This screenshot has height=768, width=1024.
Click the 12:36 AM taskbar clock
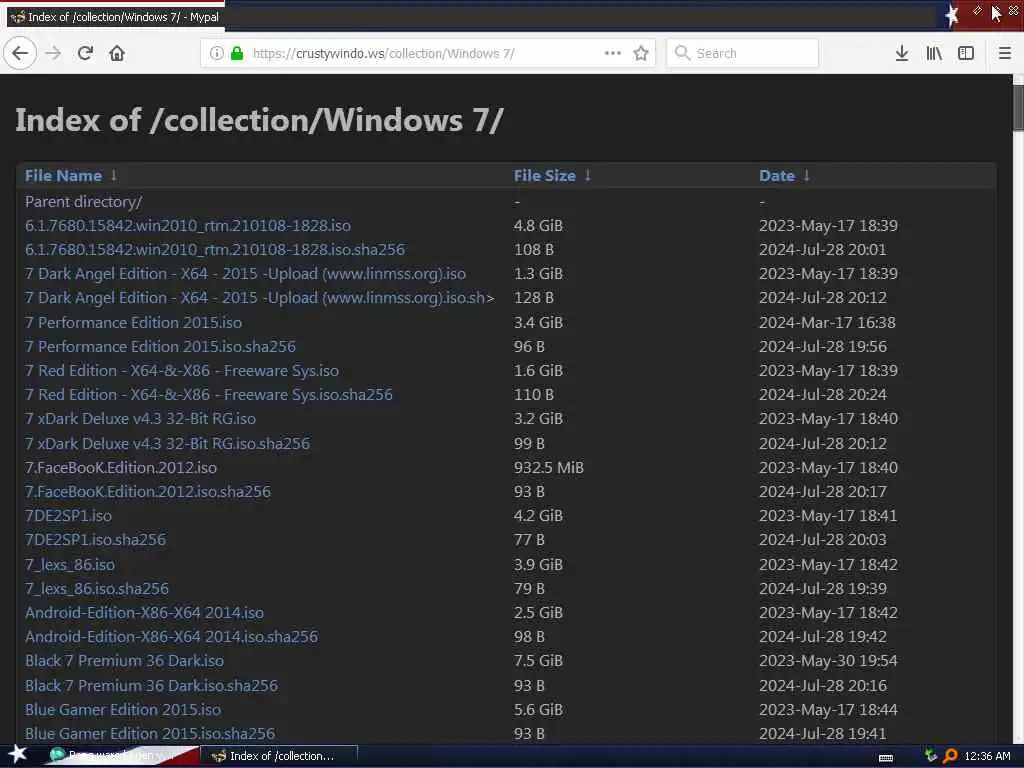point(987,756)
